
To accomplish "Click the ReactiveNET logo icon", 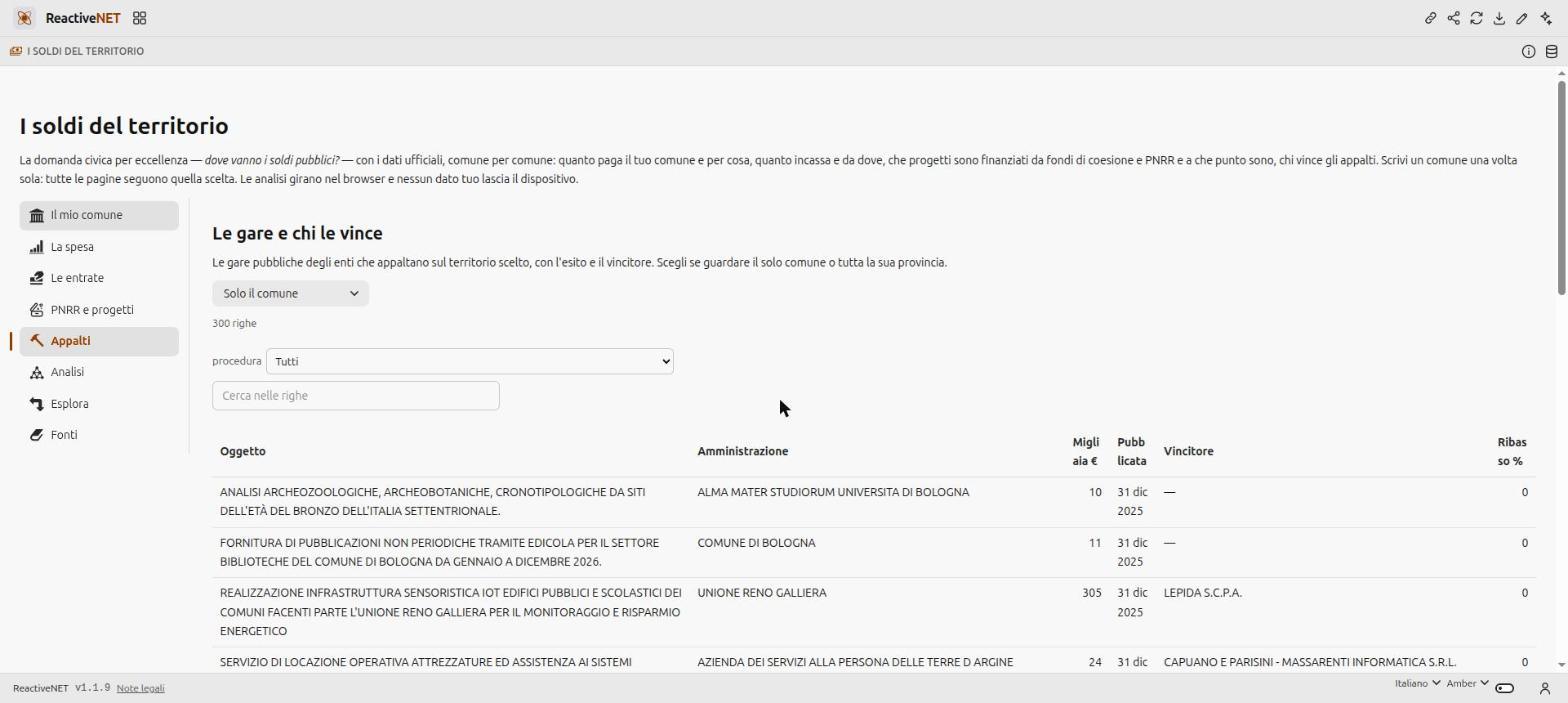I will click(x=24, y=18).
